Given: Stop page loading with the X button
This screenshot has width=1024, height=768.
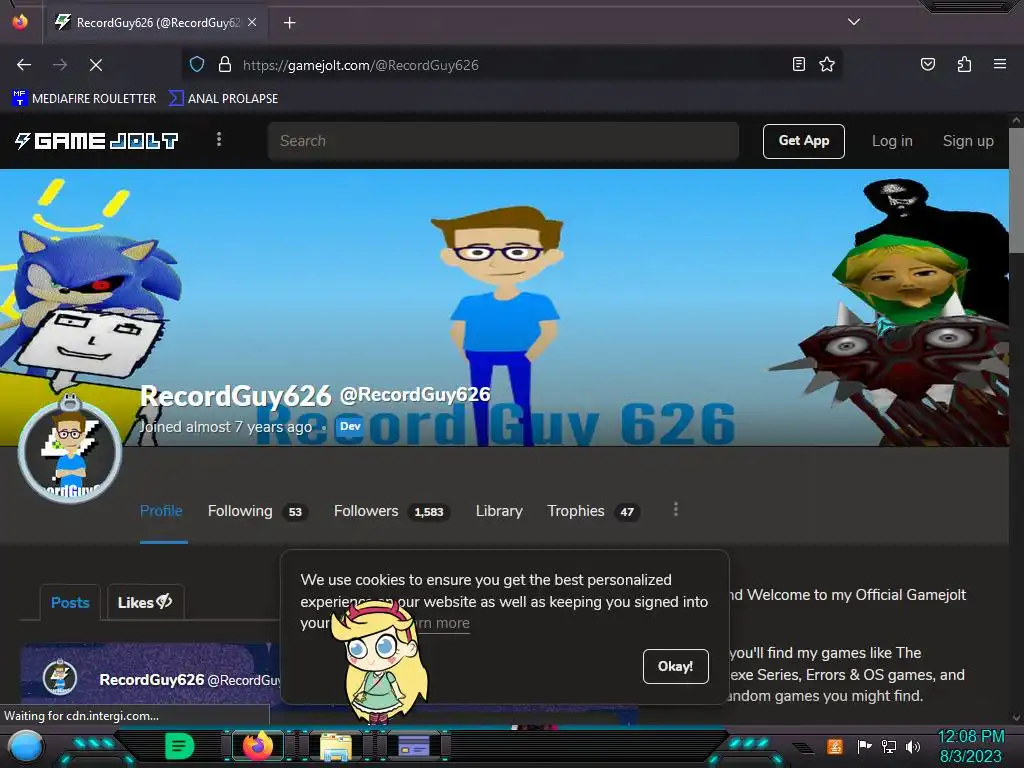Looking at the screenshot, I should point(95,65).
